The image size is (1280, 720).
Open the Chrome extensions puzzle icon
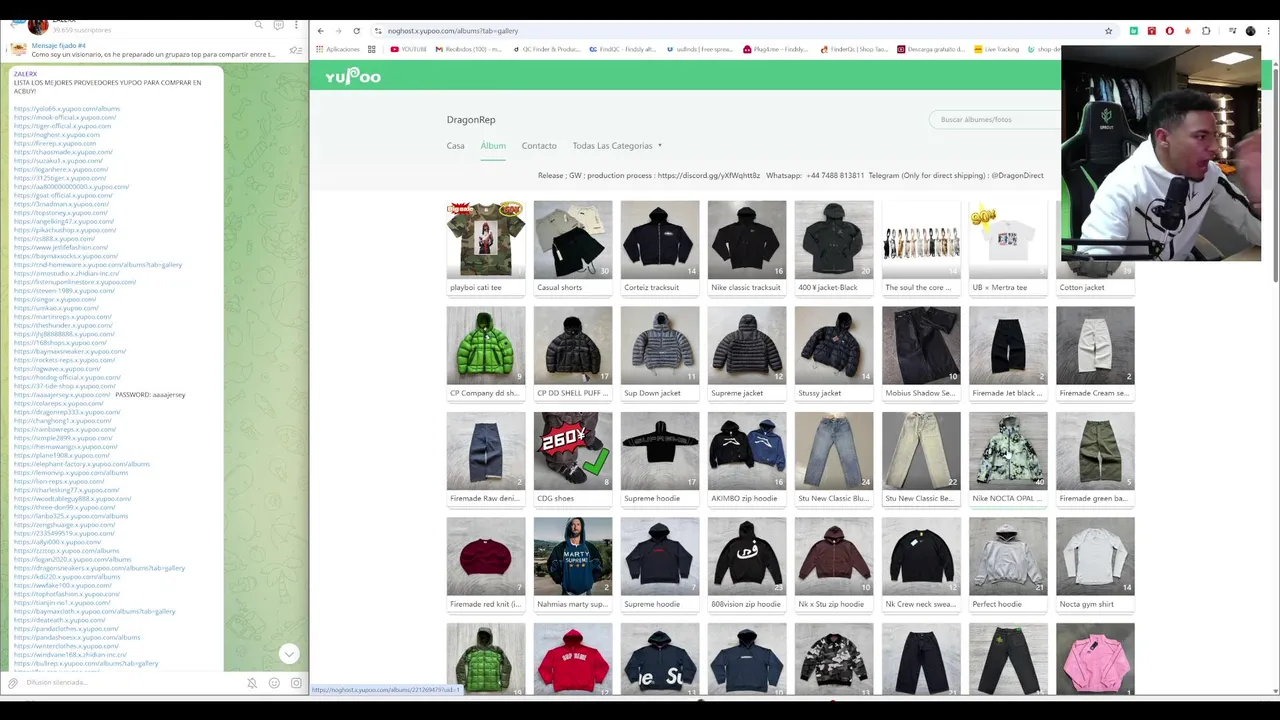(x=1206, y=31)
